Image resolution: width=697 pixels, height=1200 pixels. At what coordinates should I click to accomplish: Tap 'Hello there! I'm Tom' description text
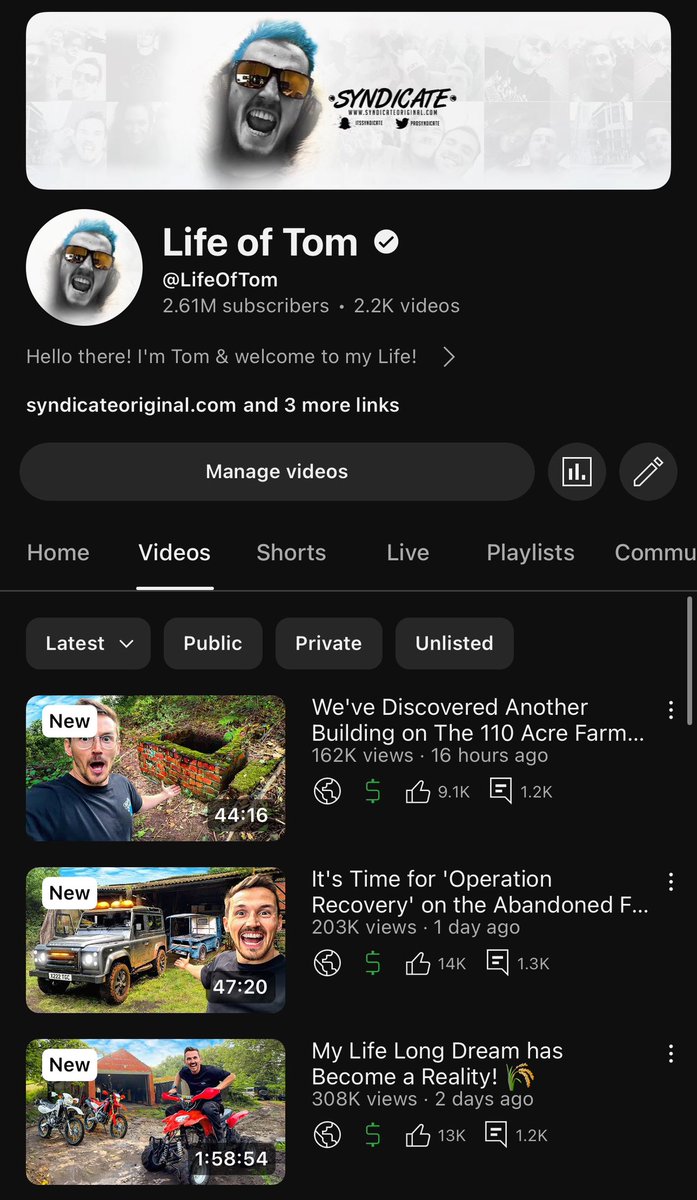(221, 356)
